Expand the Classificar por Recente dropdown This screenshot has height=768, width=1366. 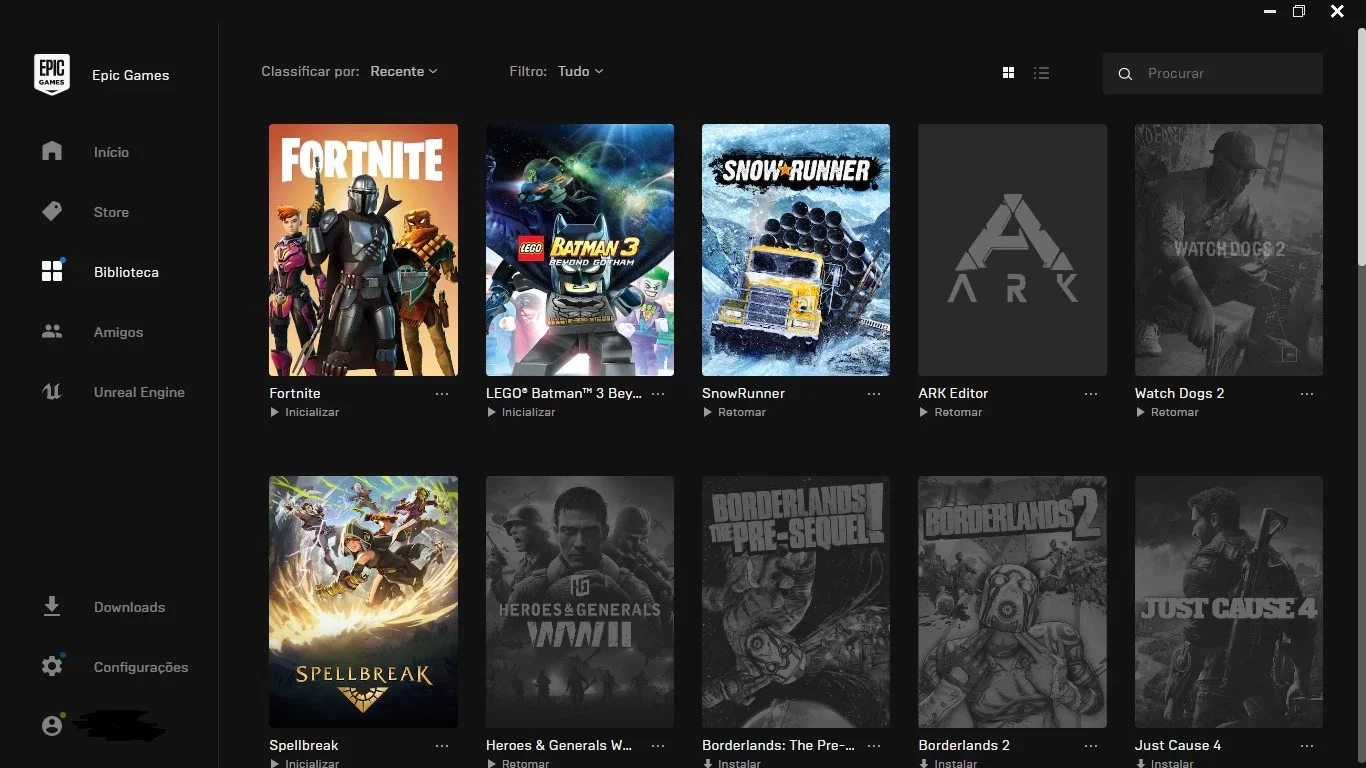coord(404,71)
